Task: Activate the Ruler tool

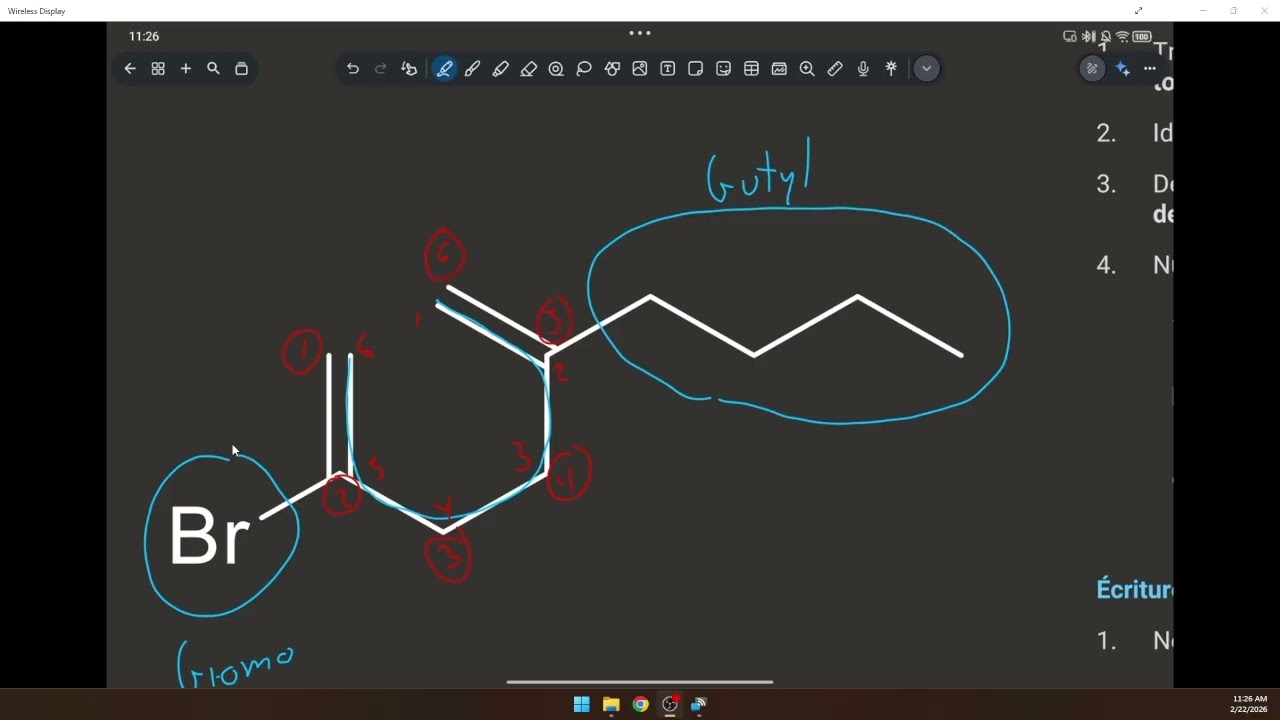Action: (x=835, y=69)
